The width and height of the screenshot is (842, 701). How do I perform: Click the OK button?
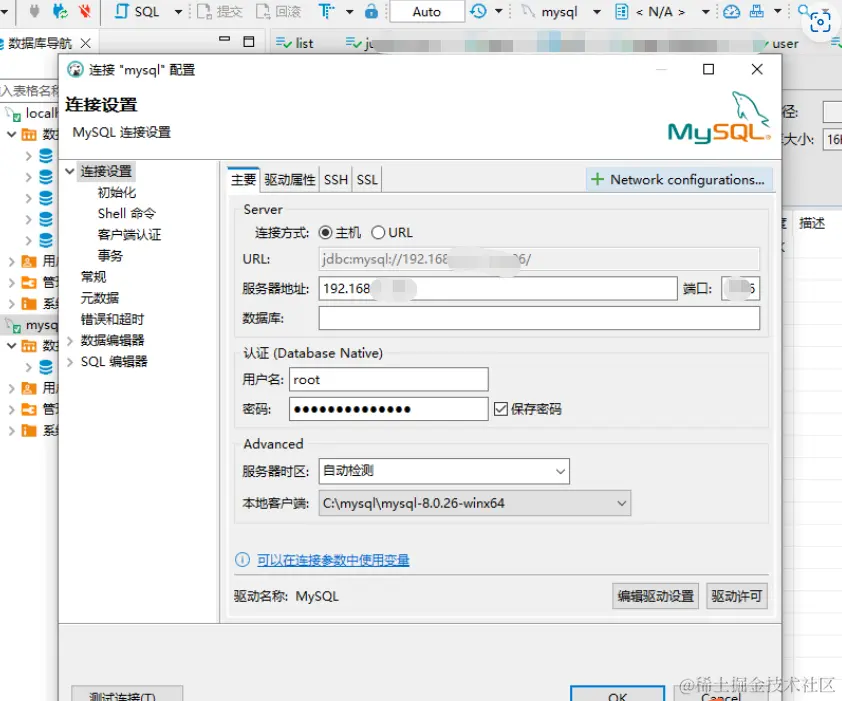(618, 694)
